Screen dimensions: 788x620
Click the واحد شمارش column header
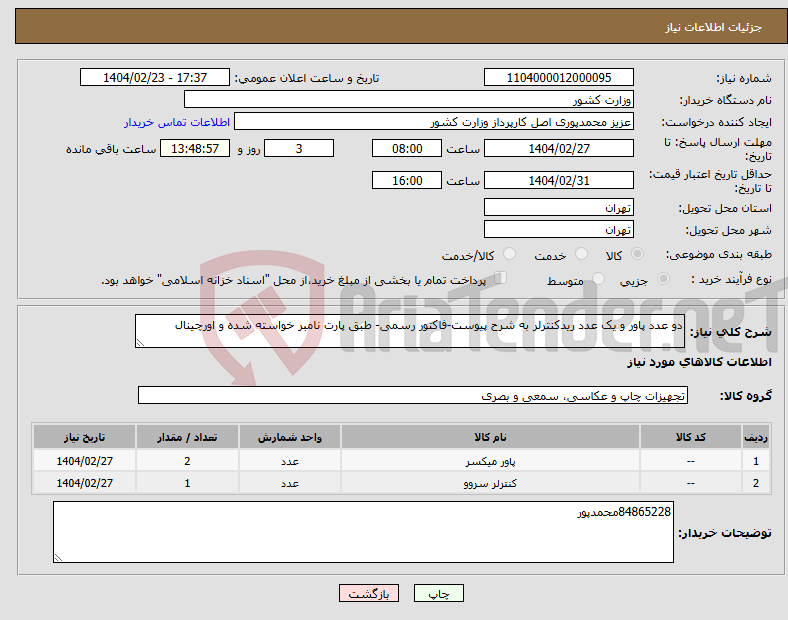click(290, 437)
